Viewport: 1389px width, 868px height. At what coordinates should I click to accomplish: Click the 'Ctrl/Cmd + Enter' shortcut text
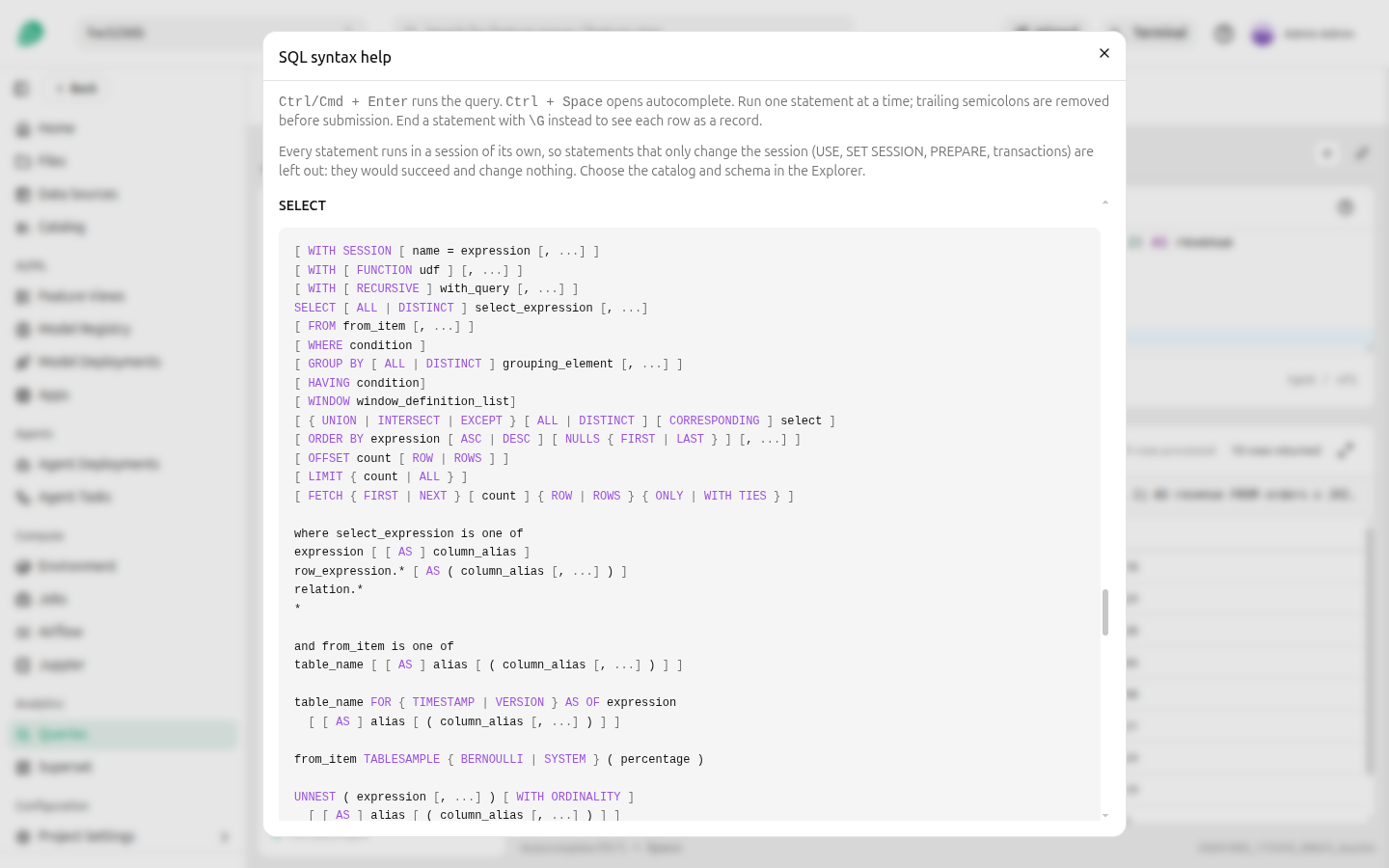[x=343, y=101]
